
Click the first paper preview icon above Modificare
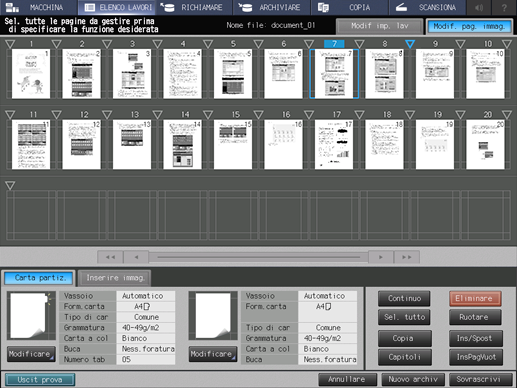[x=31, y=315]
